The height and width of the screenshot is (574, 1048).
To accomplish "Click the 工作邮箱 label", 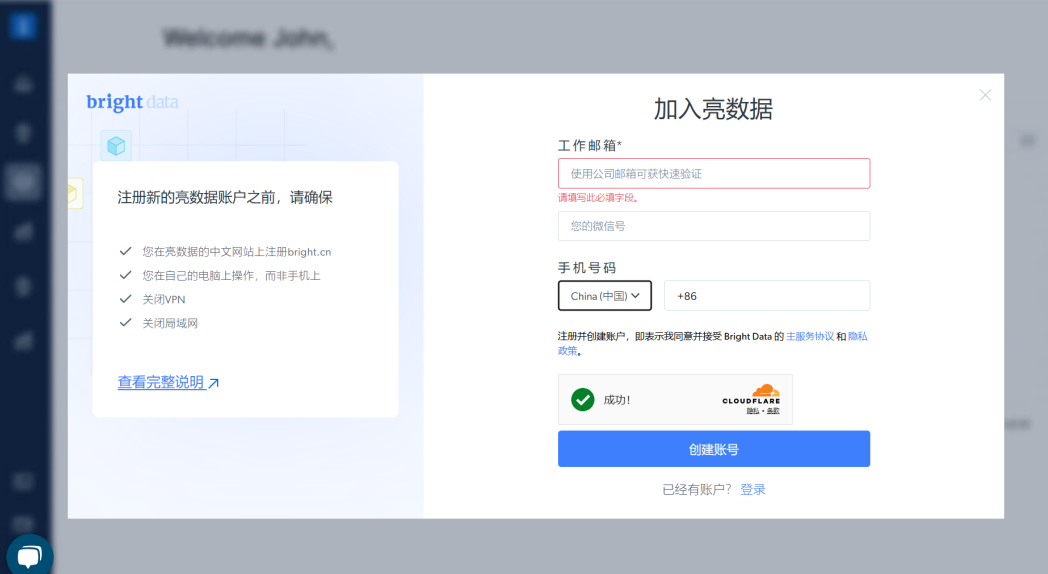I will (x=590, y=146).
